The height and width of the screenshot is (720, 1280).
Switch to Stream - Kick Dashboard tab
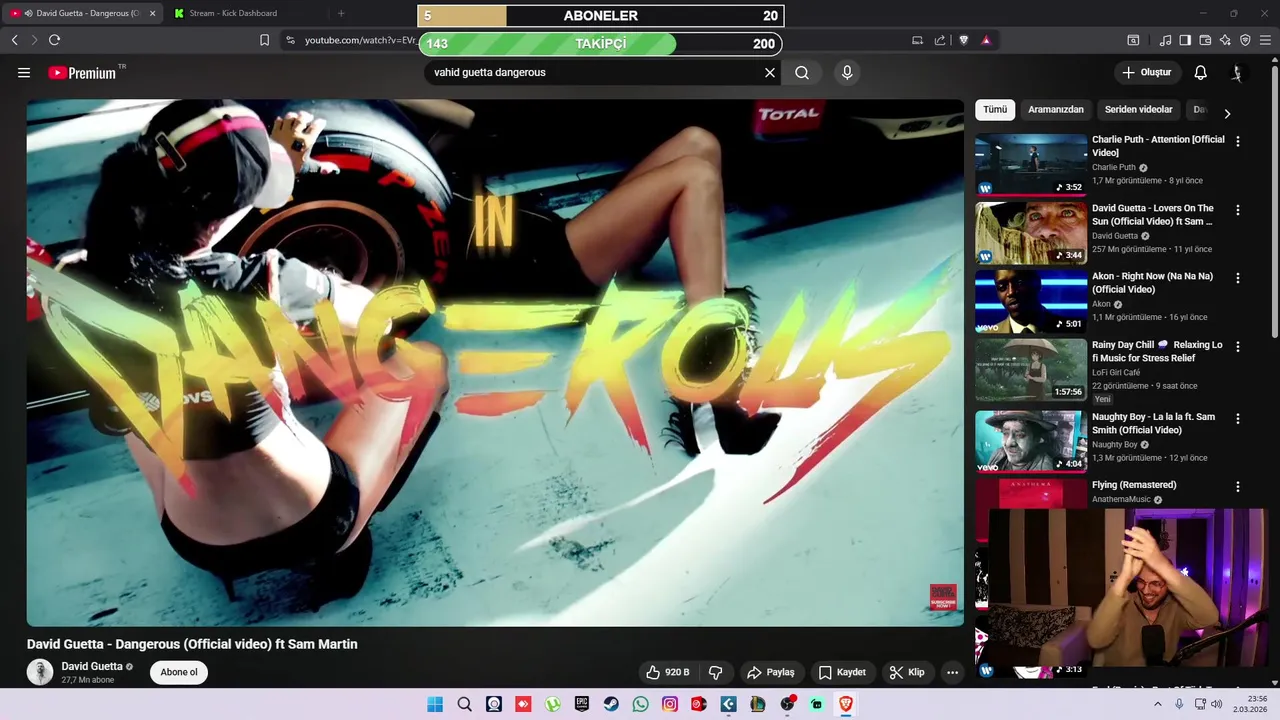point(234,13)
